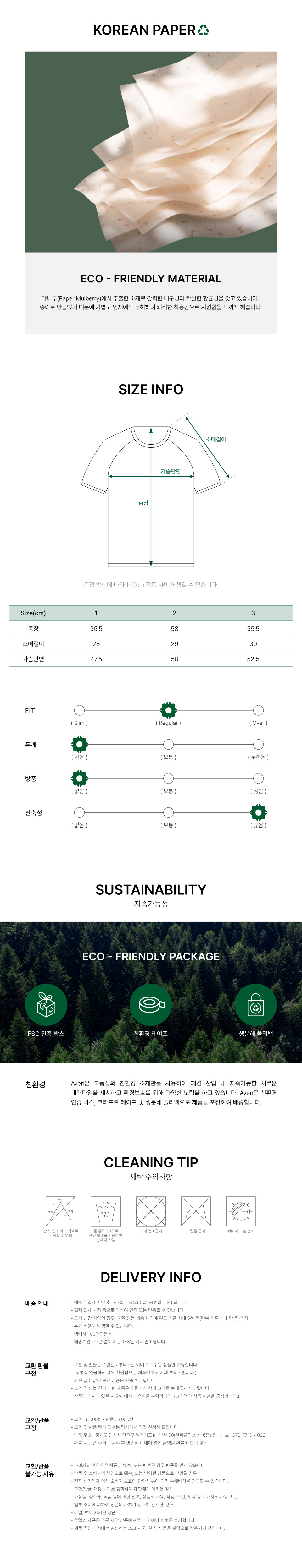Click the DELIVERY INFO heading
The width and height of the screenshot is (302, 1568).
pyautogui.click(x=151, y=1277)
